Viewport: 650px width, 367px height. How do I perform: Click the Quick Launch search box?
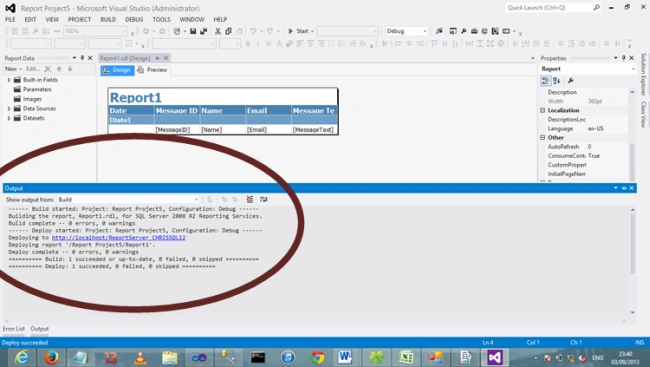(553, 8)
